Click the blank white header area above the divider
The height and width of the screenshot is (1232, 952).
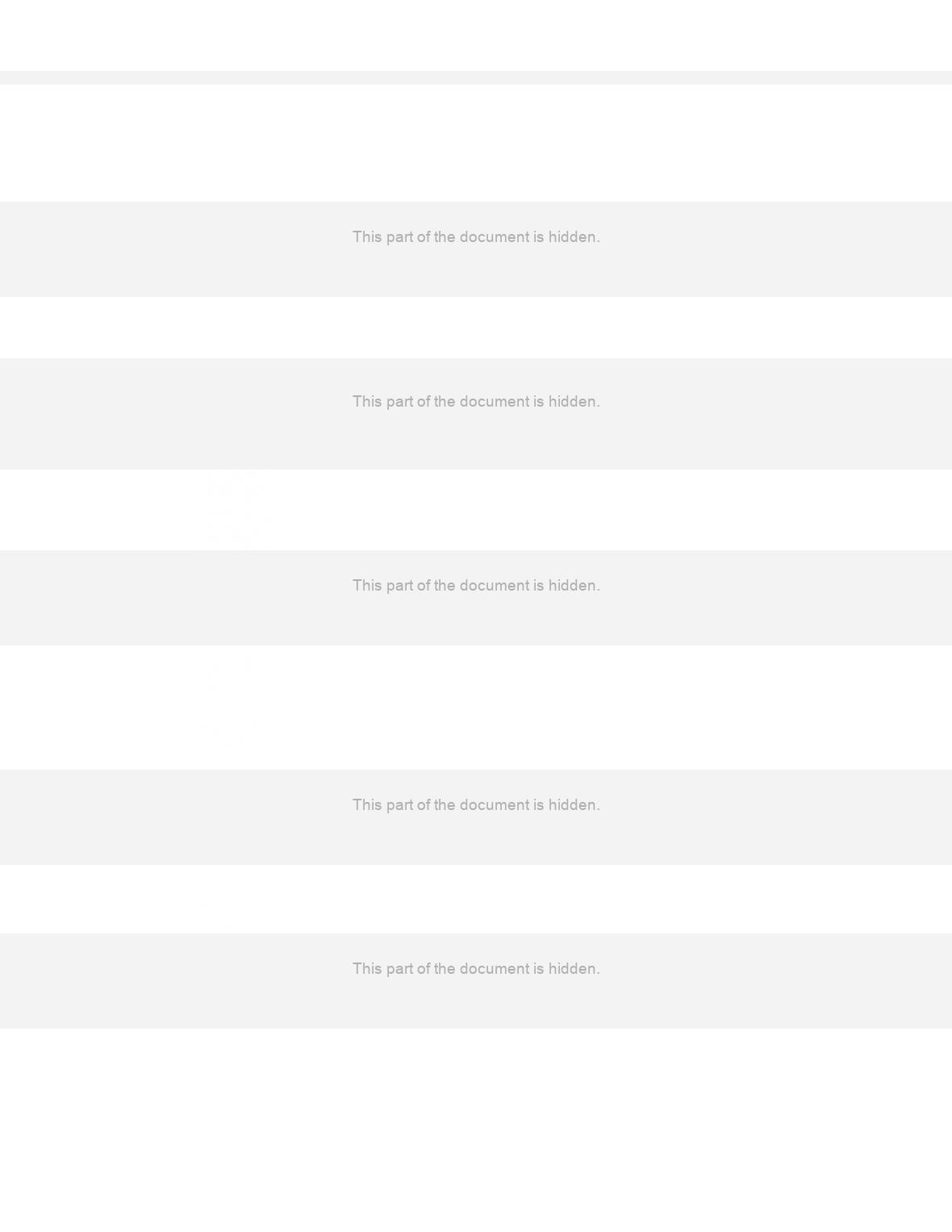[x=476, y=35]
